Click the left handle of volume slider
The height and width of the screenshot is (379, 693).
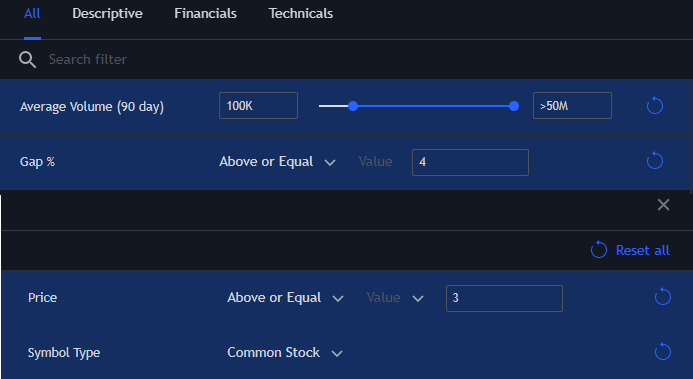[x=353, y=106]
